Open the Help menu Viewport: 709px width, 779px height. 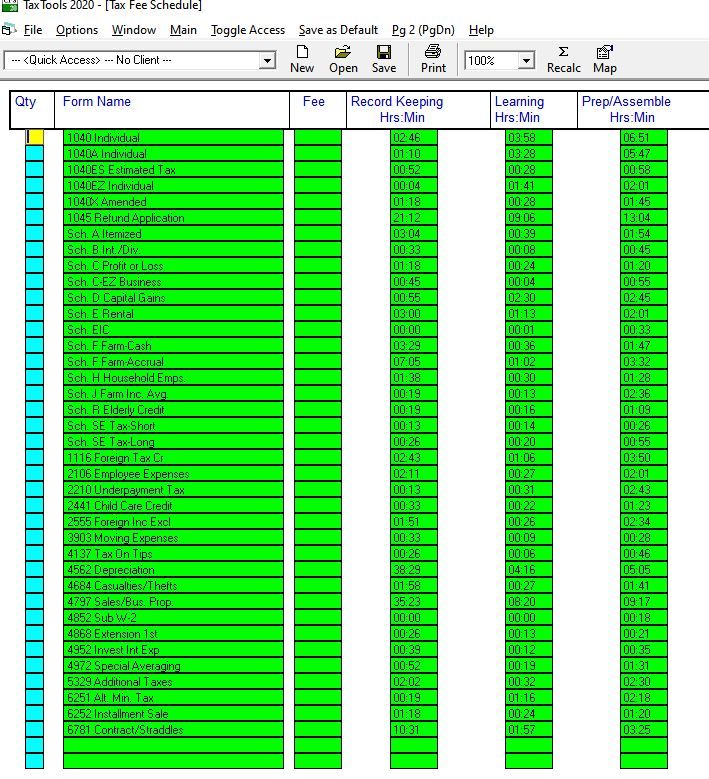pyautogui.click(x=481, y=30)
